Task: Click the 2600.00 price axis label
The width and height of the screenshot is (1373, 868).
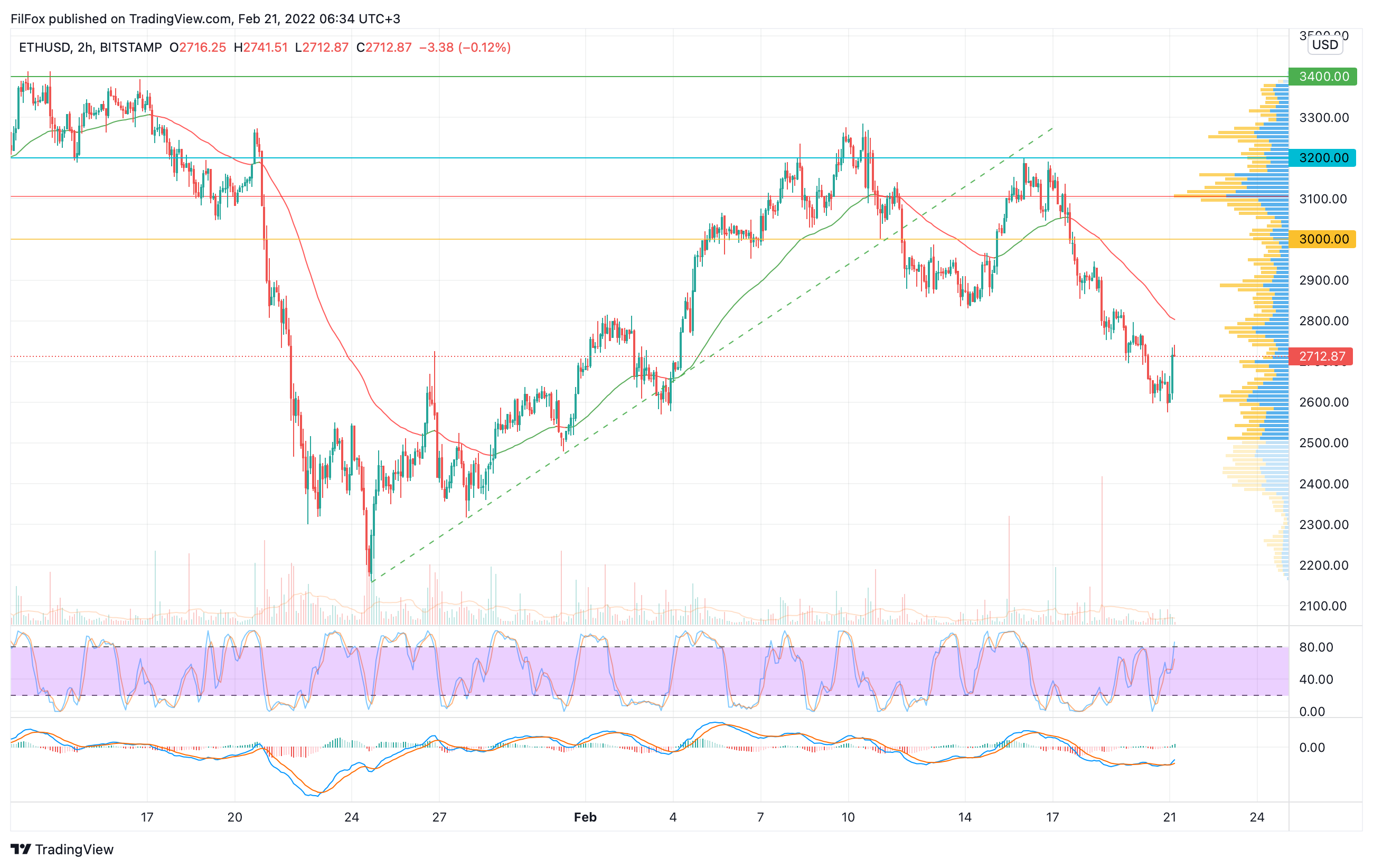Action: click(1323, 402)
